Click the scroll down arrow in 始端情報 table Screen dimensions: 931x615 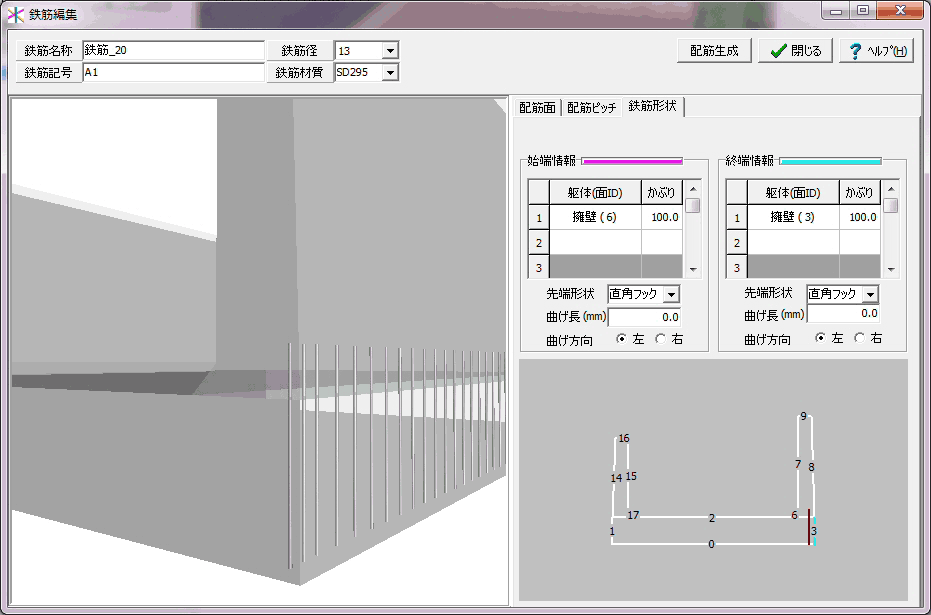[692, 270]
